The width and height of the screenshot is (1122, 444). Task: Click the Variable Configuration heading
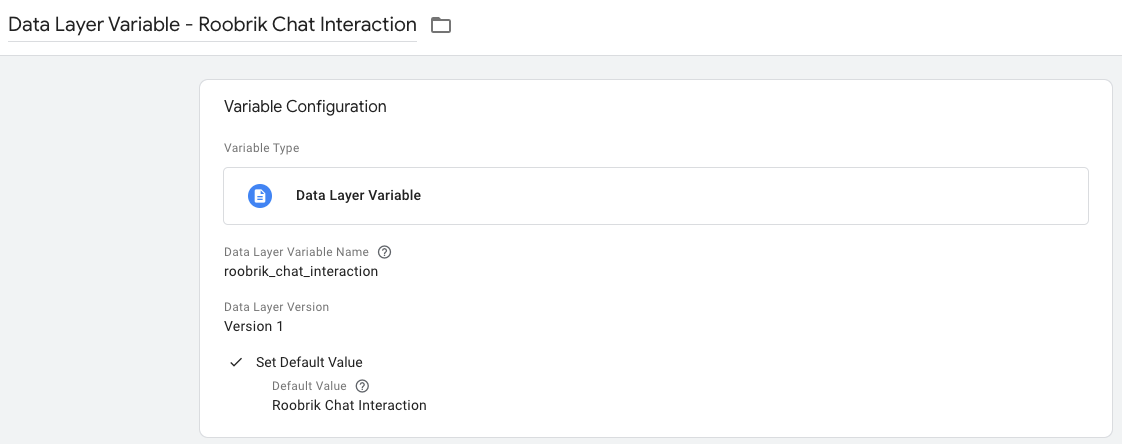(305, 107)
